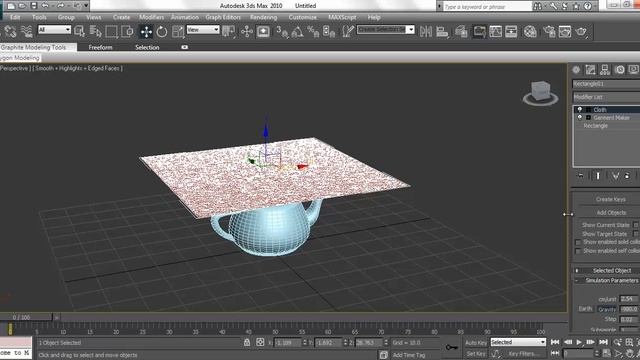Toggle the 3D Snaps icon
The height and width of the screenshot is (360, 640).
[x=282, y=31]
